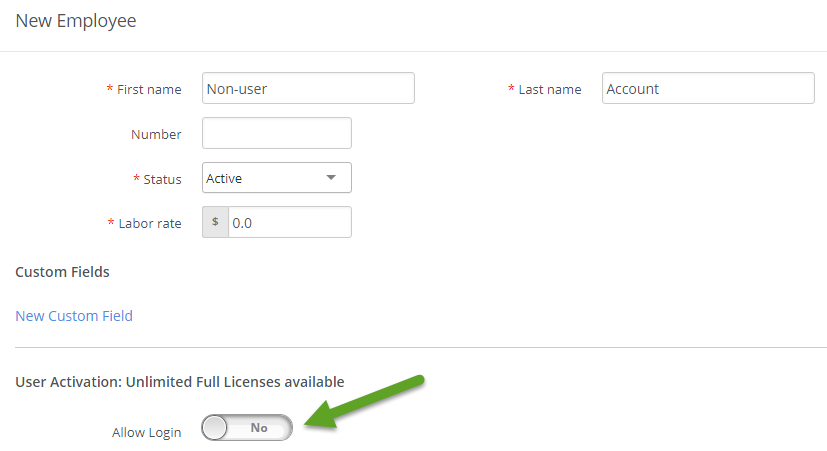The height and width of the screenshot is (451, 827).
Task: Toggle the Allow Login switch
Action: pos(247,428)
